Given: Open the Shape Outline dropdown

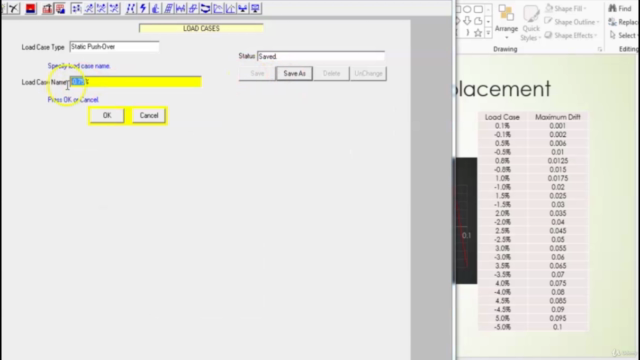Looking at the screenshot, I should 573,22.
